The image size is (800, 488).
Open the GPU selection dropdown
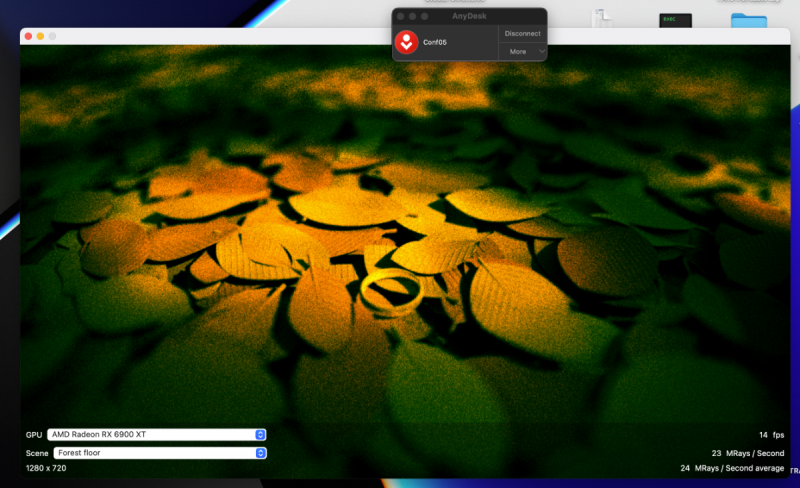157,434
